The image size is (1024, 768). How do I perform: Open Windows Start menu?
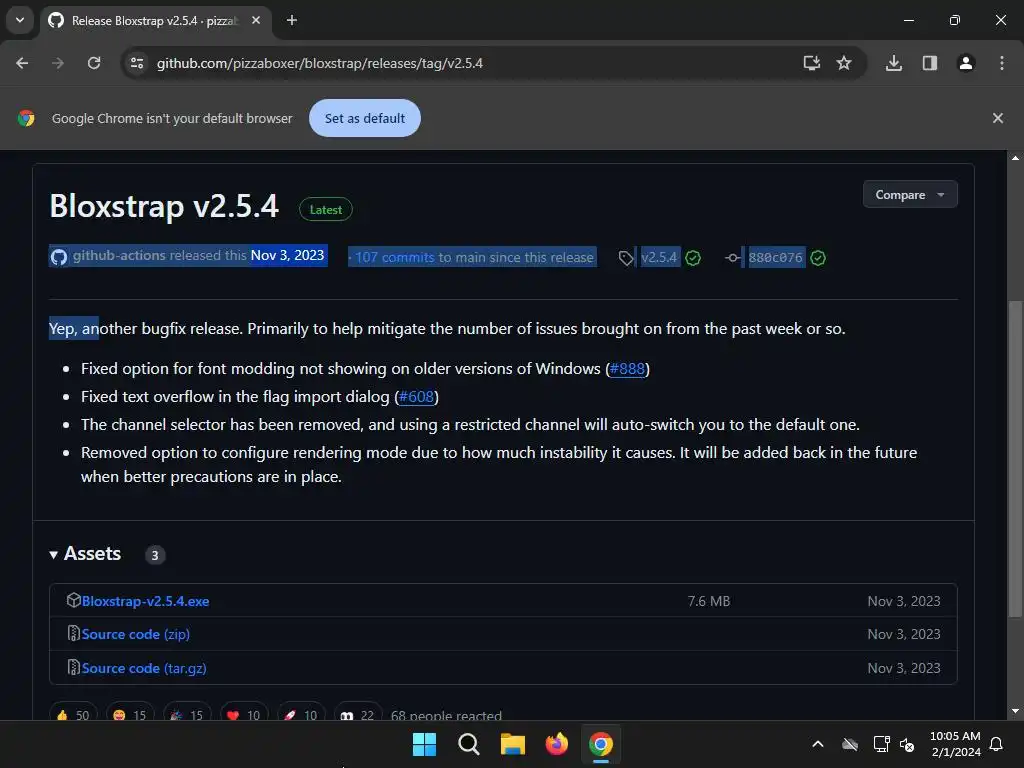[x=424, y=744]
